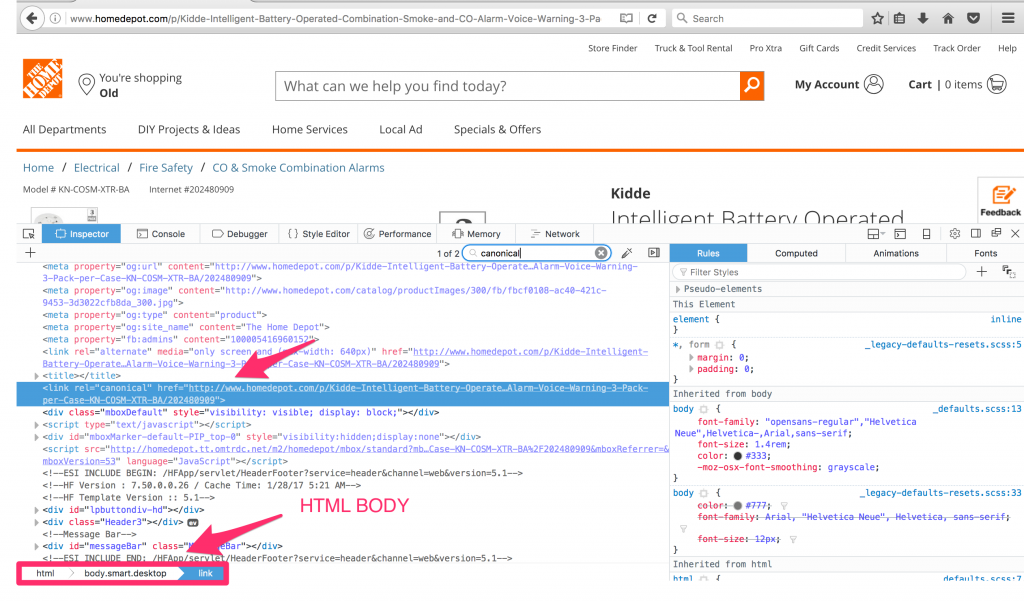Activate the pick-an-element tool in devtools

29,234
